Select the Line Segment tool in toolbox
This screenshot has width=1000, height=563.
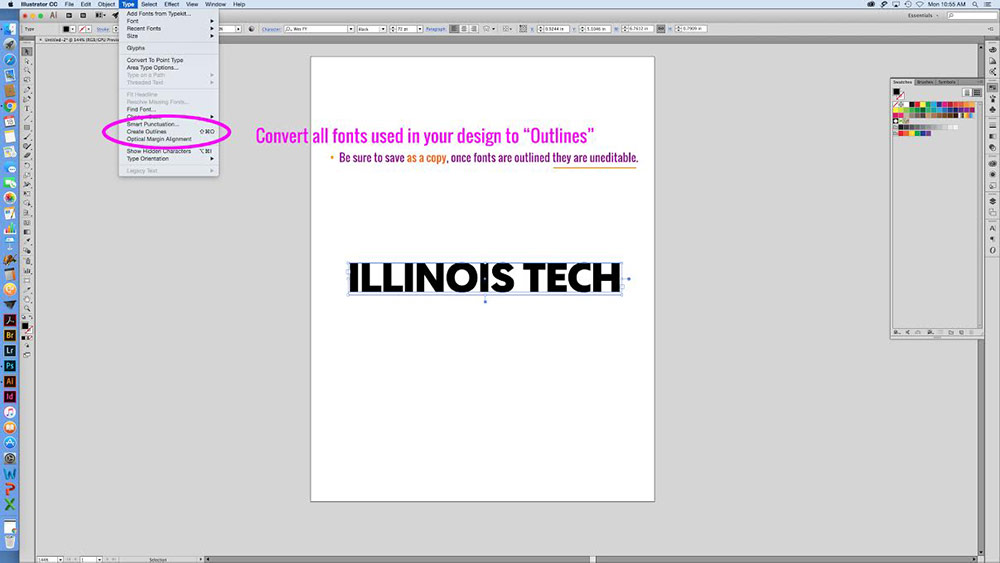(27, 118)
